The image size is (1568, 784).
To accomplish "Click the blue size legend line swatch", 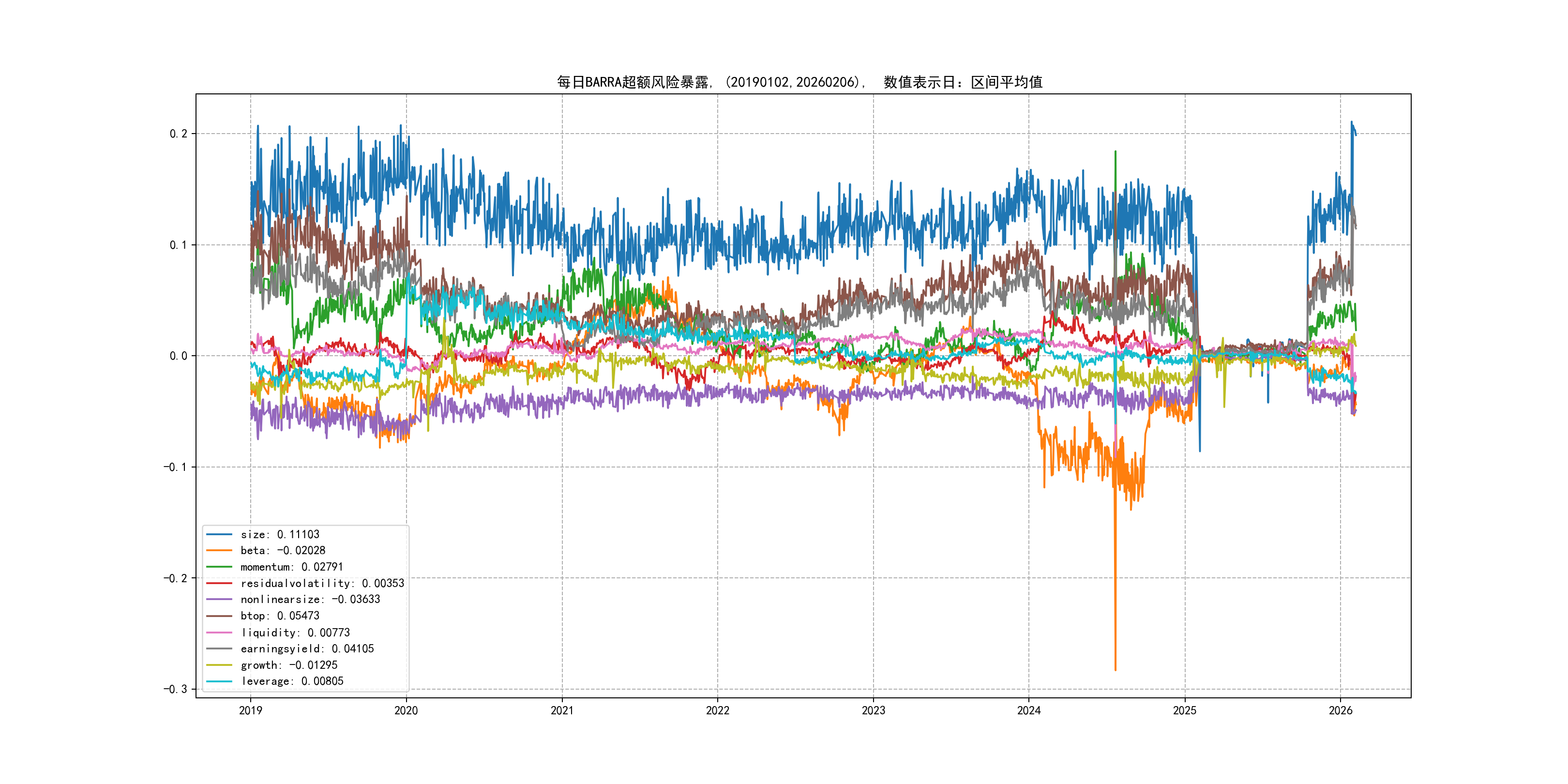I will pos(219,534).
